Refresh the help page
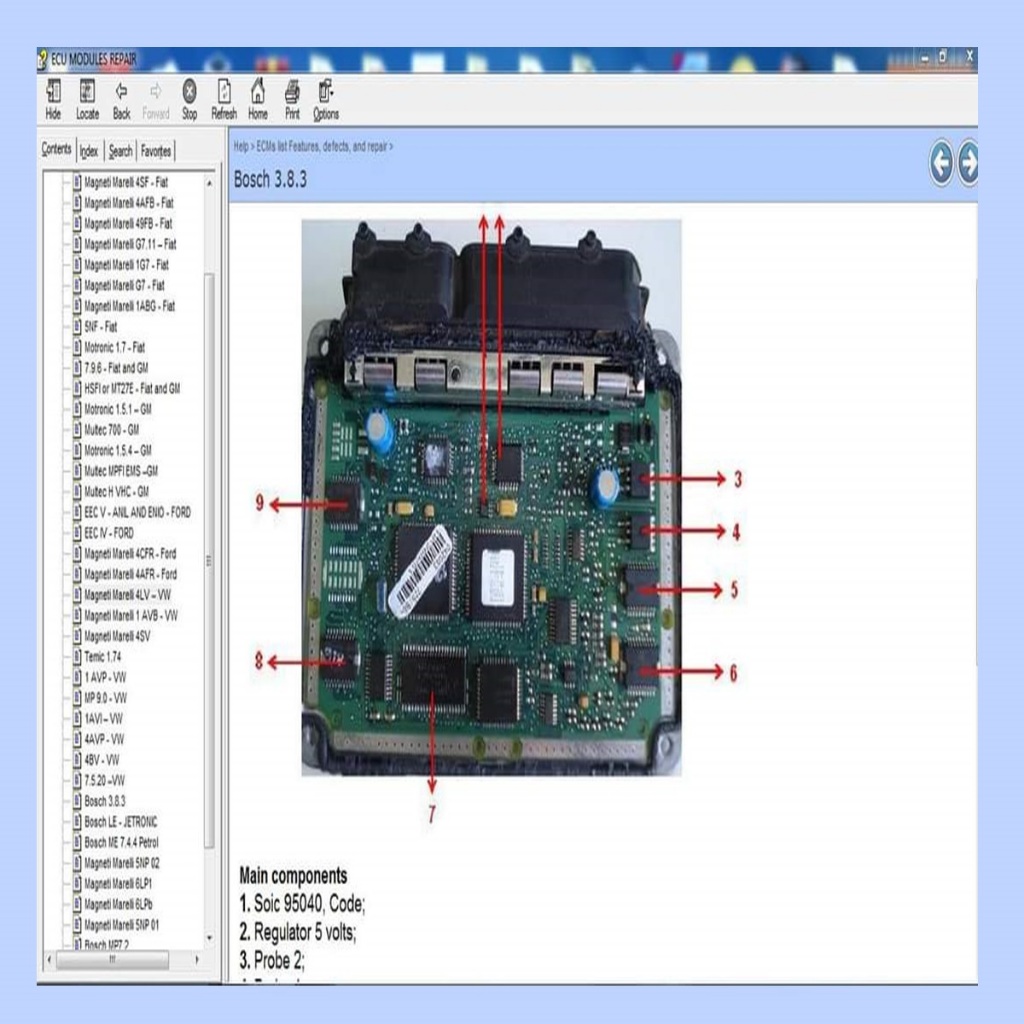Image resolution: width=1024 pixels, height=1024 pixels. [223, 100]
